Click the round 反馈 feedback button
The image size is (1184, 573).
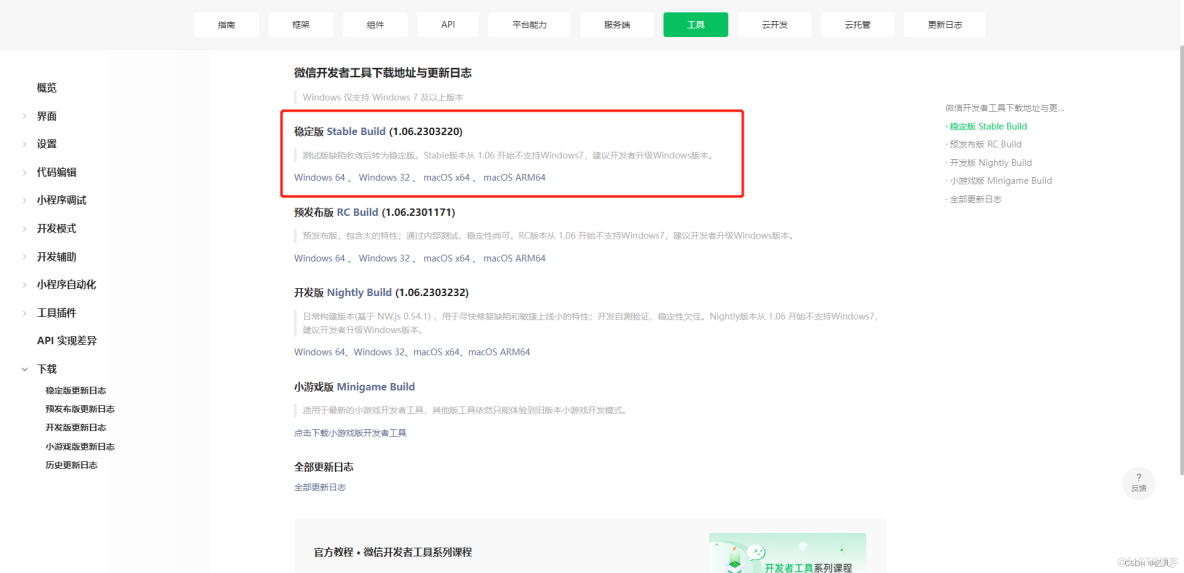1139,483
